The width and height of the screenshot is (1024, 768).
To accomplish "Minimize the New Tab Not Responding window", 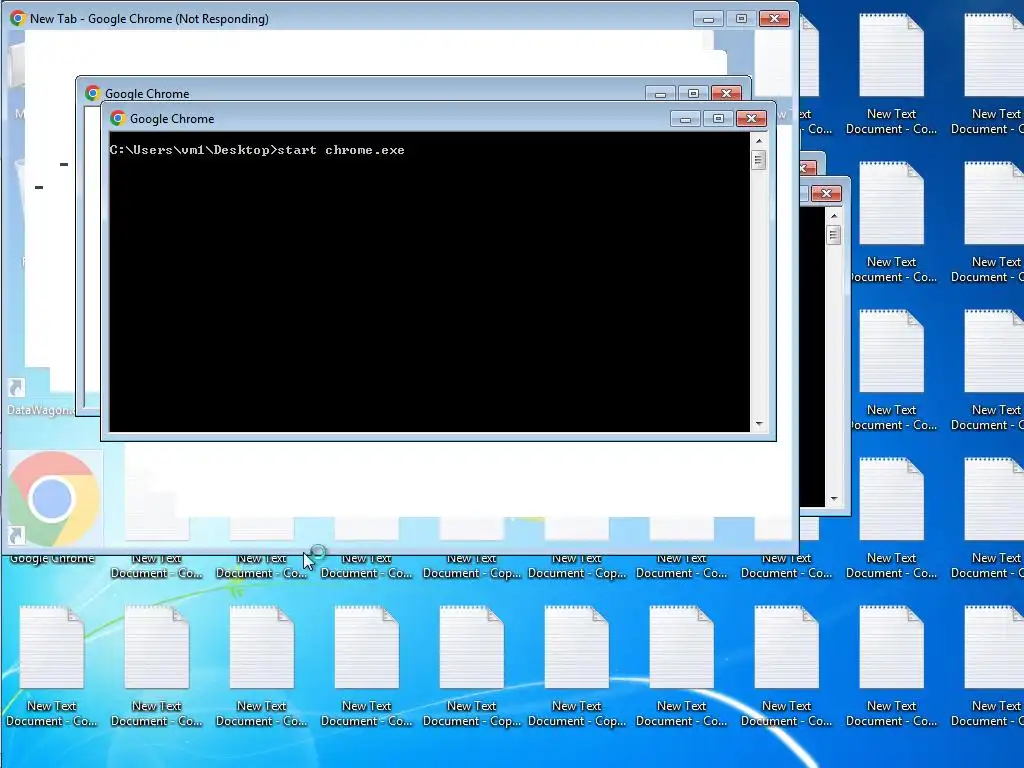I will coord(708,19).
